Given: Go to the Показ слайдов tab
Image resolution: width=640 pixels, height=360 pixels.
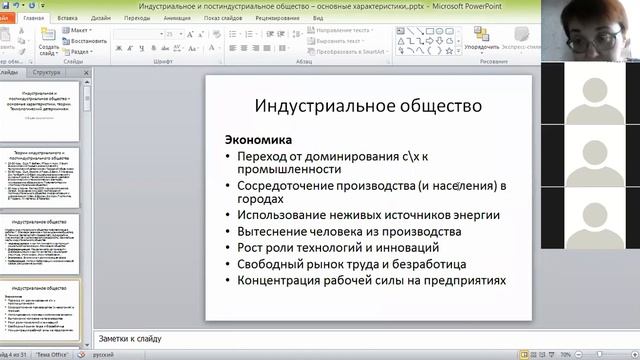Looking at the screenshot, I should (x=223, y=18).
